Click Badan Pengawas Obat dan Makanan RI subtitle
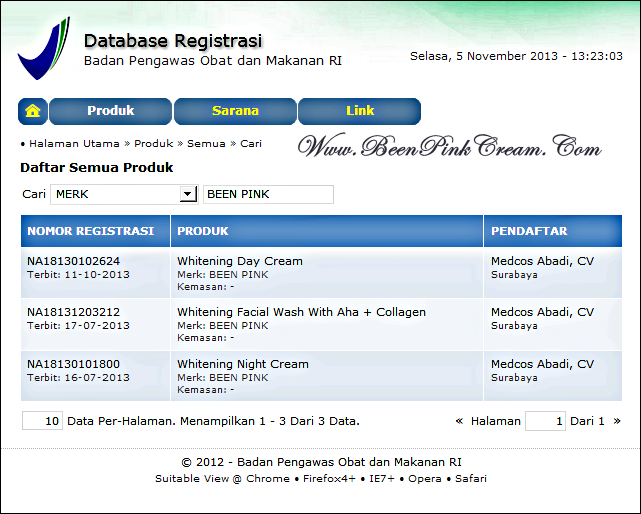 coord(213,61)
